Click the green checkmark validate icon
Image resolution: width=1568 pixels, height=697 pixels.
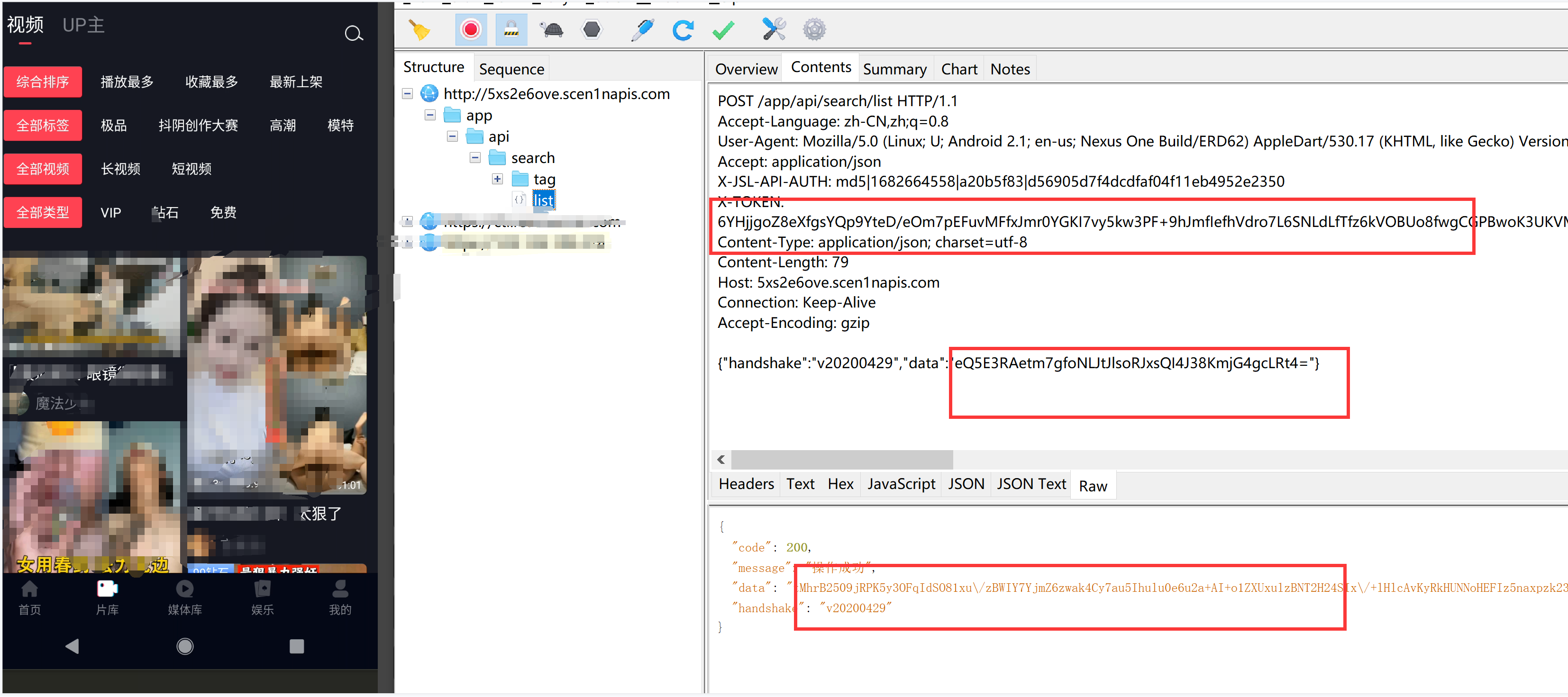pos(723,30)
